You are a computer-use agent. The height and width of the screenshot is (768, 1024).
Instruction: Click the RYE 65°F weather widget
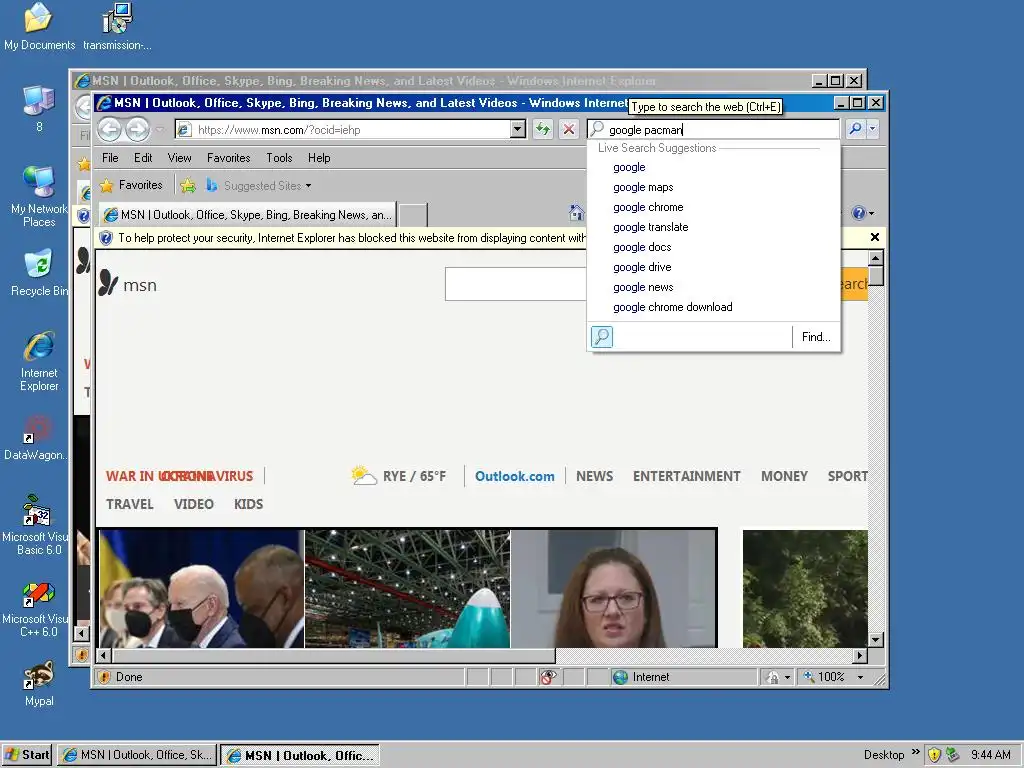[x=398, y=475]
